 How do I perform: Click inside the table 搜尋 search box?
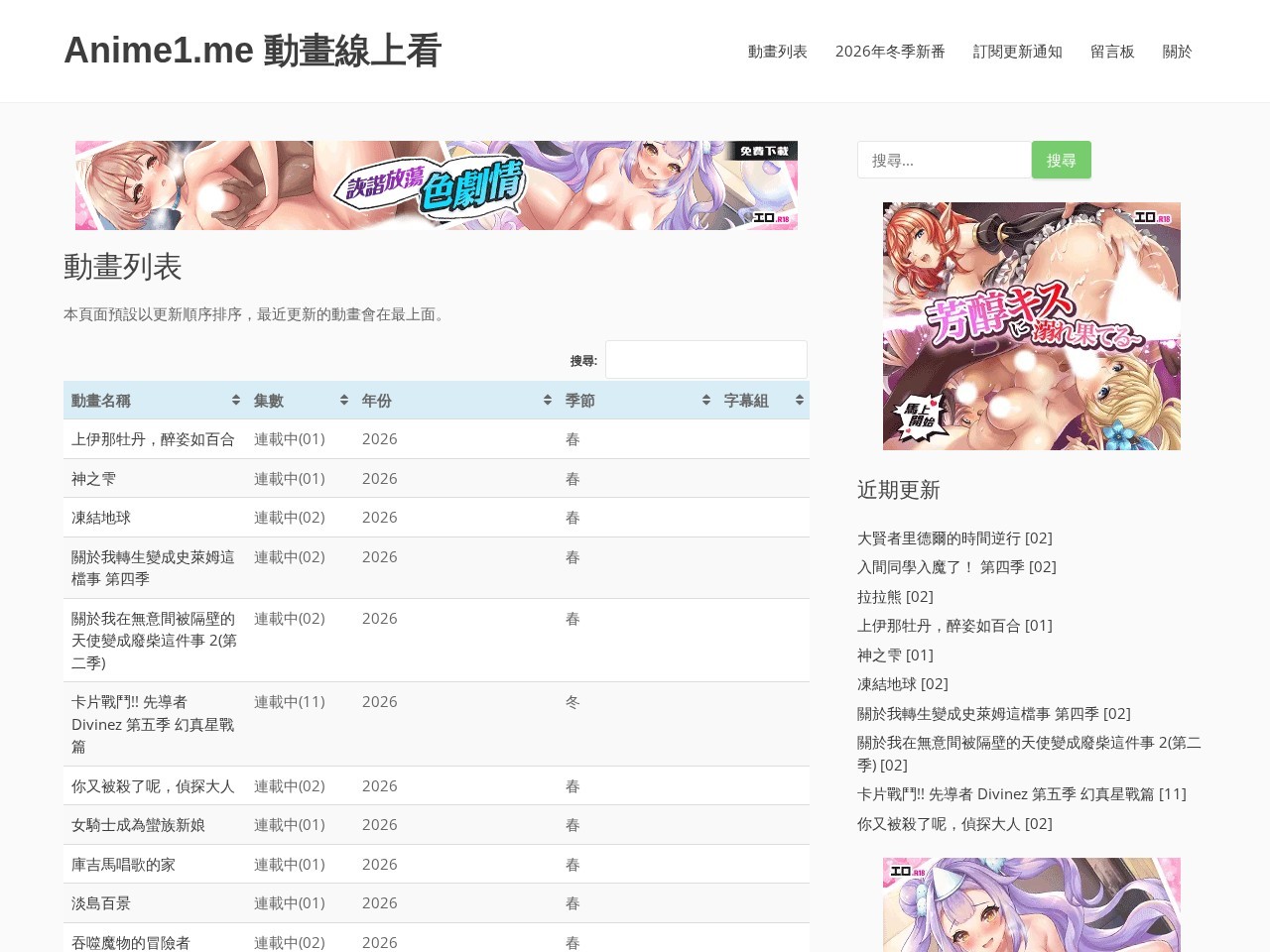705,359
